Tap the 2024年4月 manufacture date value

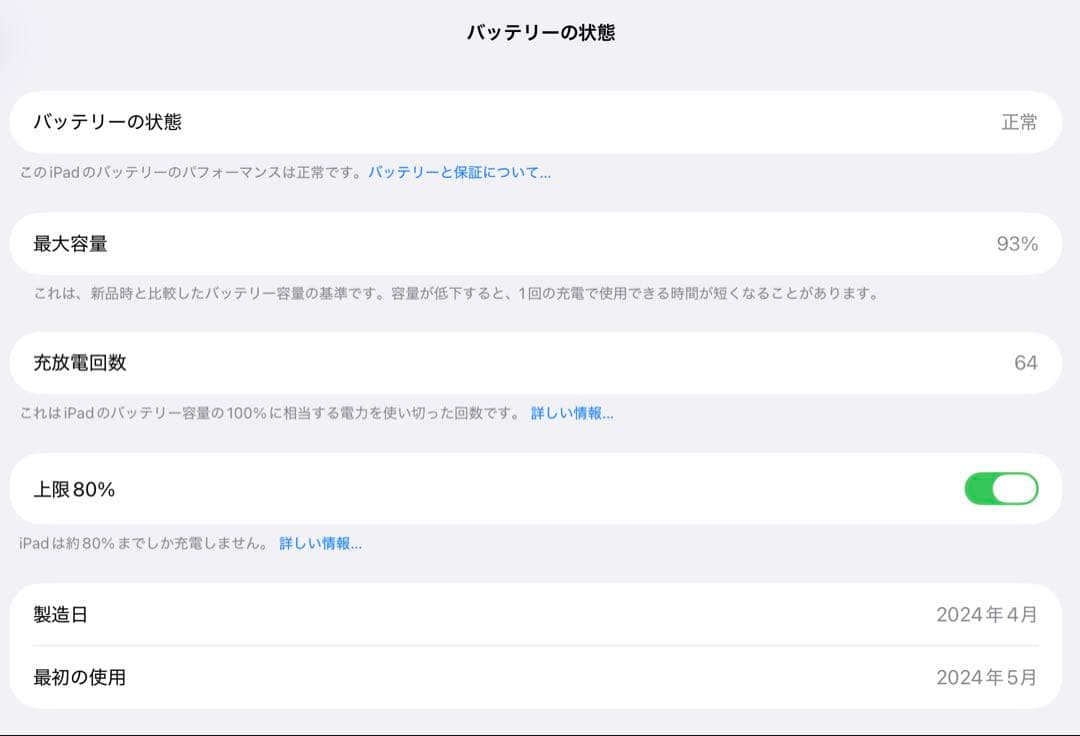[x=986, y=615]
